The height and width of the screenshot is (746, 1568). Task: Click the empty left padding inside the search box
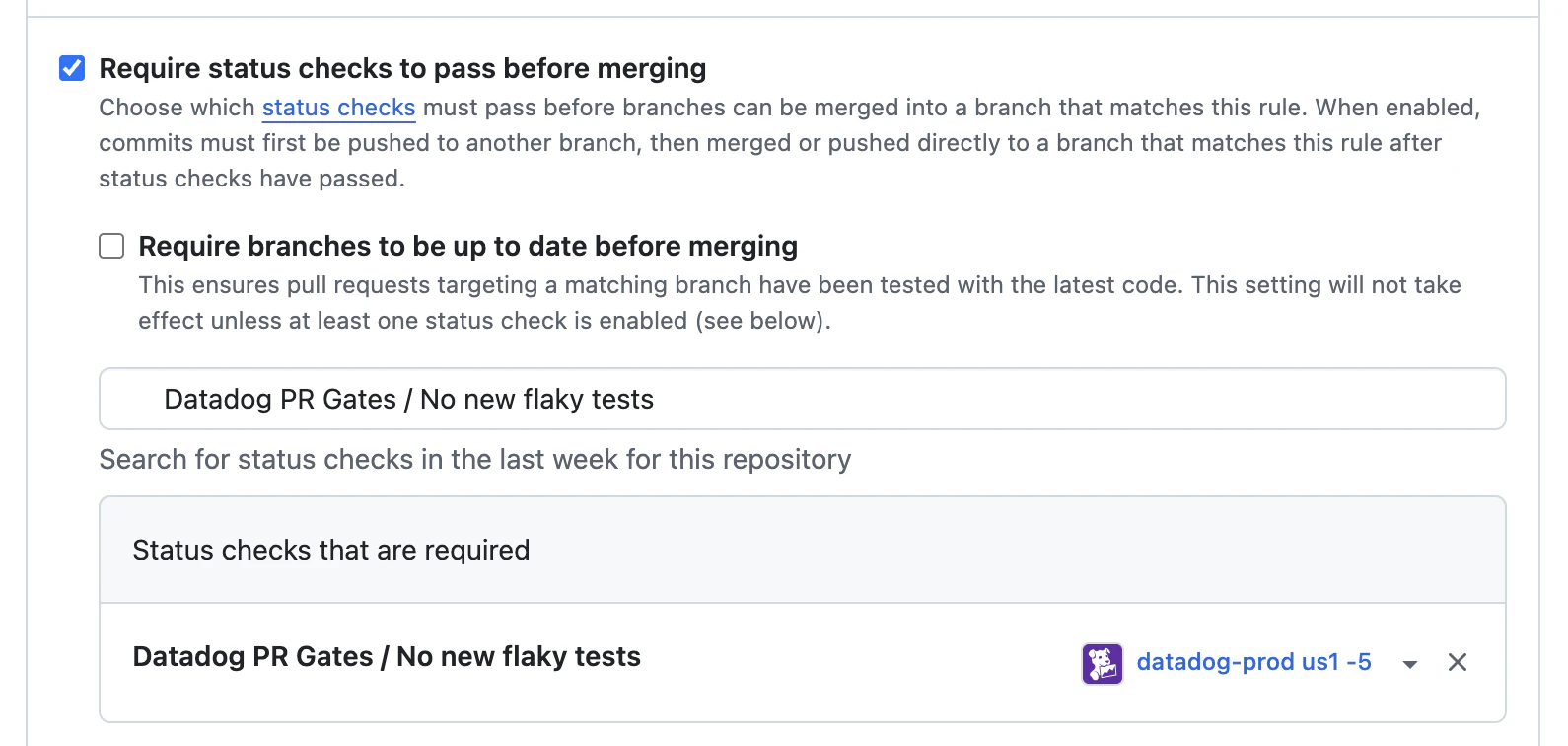(131, 400)
